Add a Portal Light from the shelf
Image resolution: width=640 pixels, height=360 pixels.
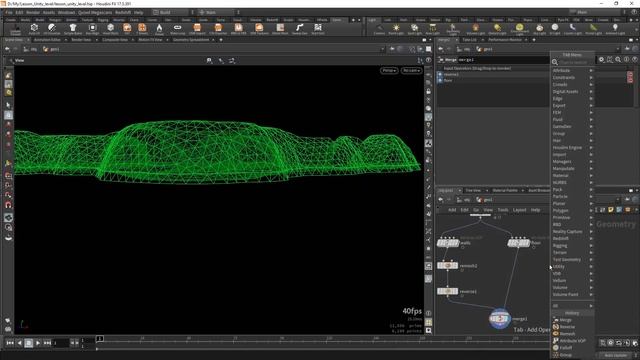tap(593, 29)
